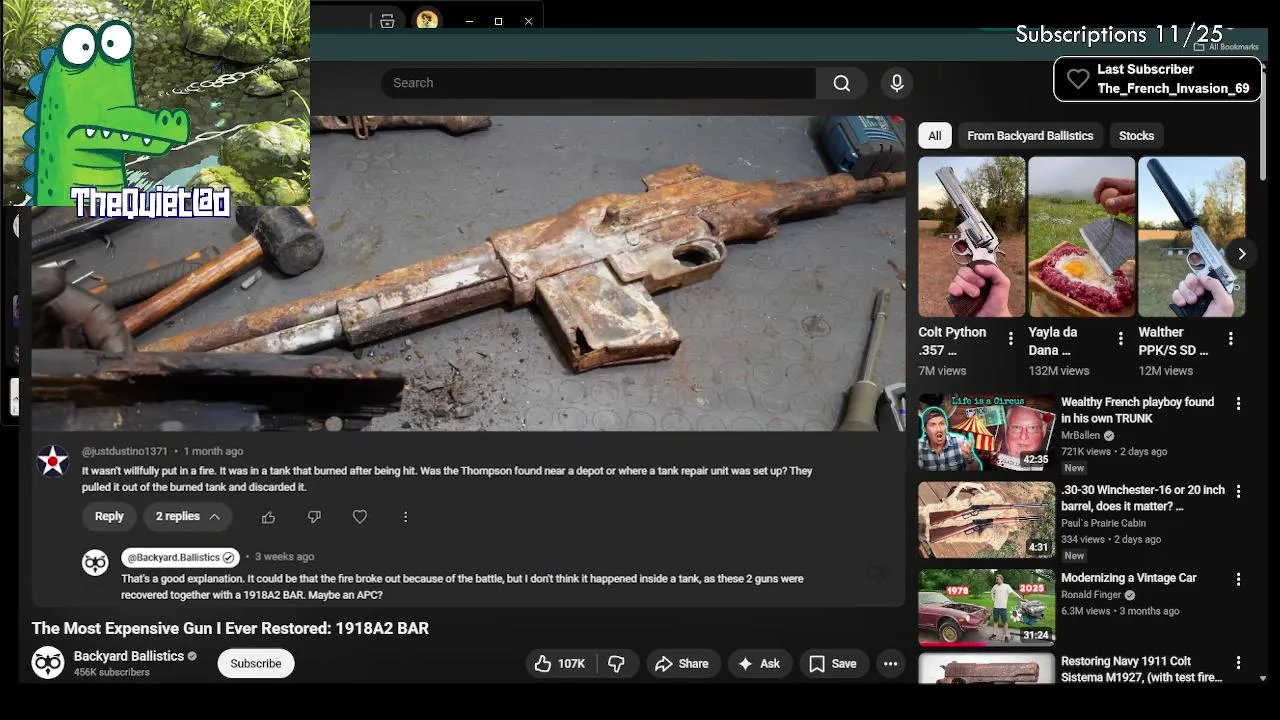Open Walther PPK/S SD short
The image size is (1280, 720).
1192,237
